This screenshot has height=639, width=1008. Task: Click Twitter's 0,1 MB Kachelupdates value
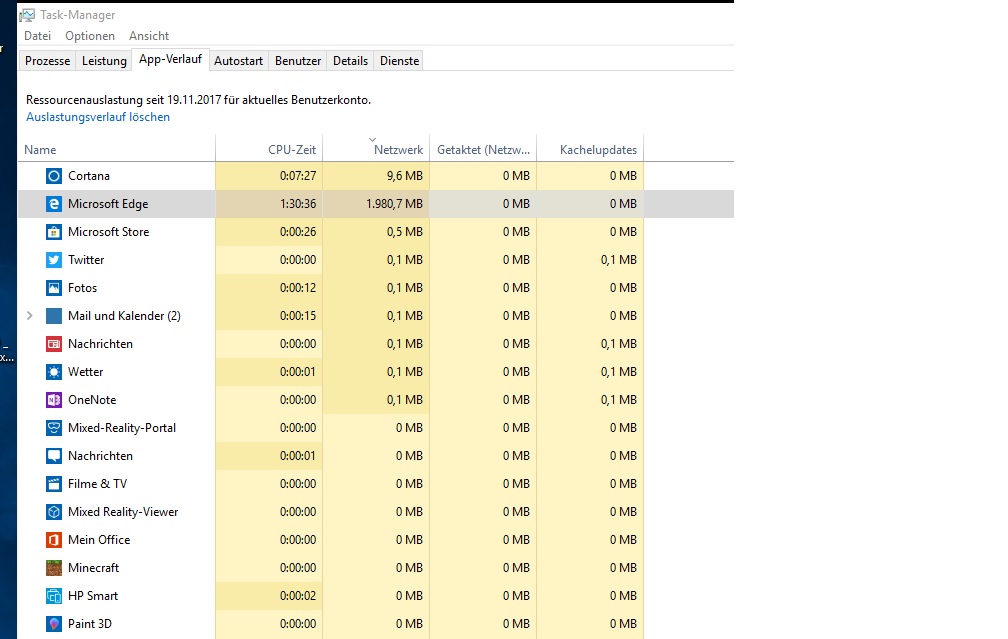pos(618,260)
